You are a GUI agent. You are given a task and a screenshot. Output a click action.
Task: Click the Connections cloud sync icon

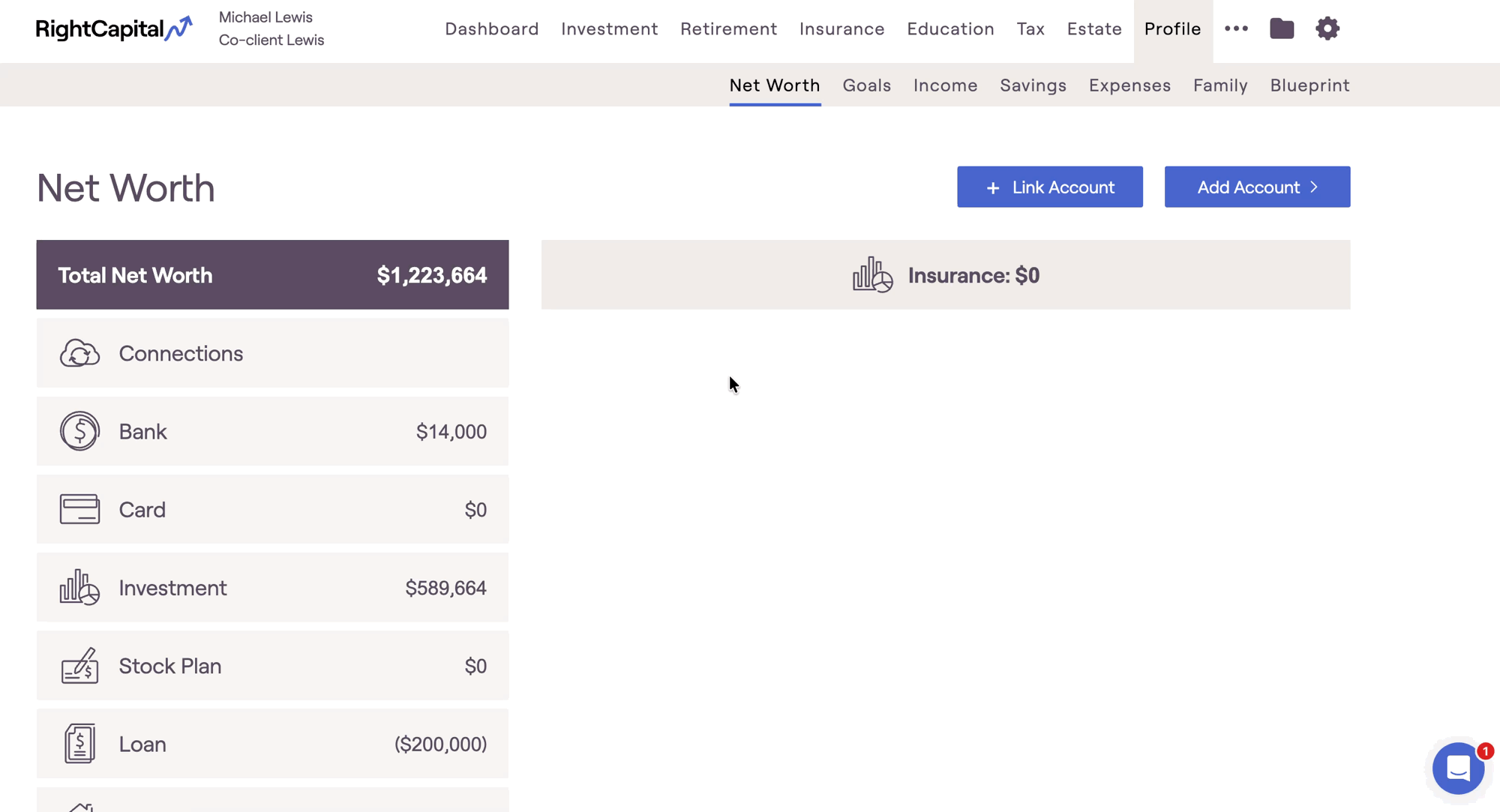pos(79,353)
